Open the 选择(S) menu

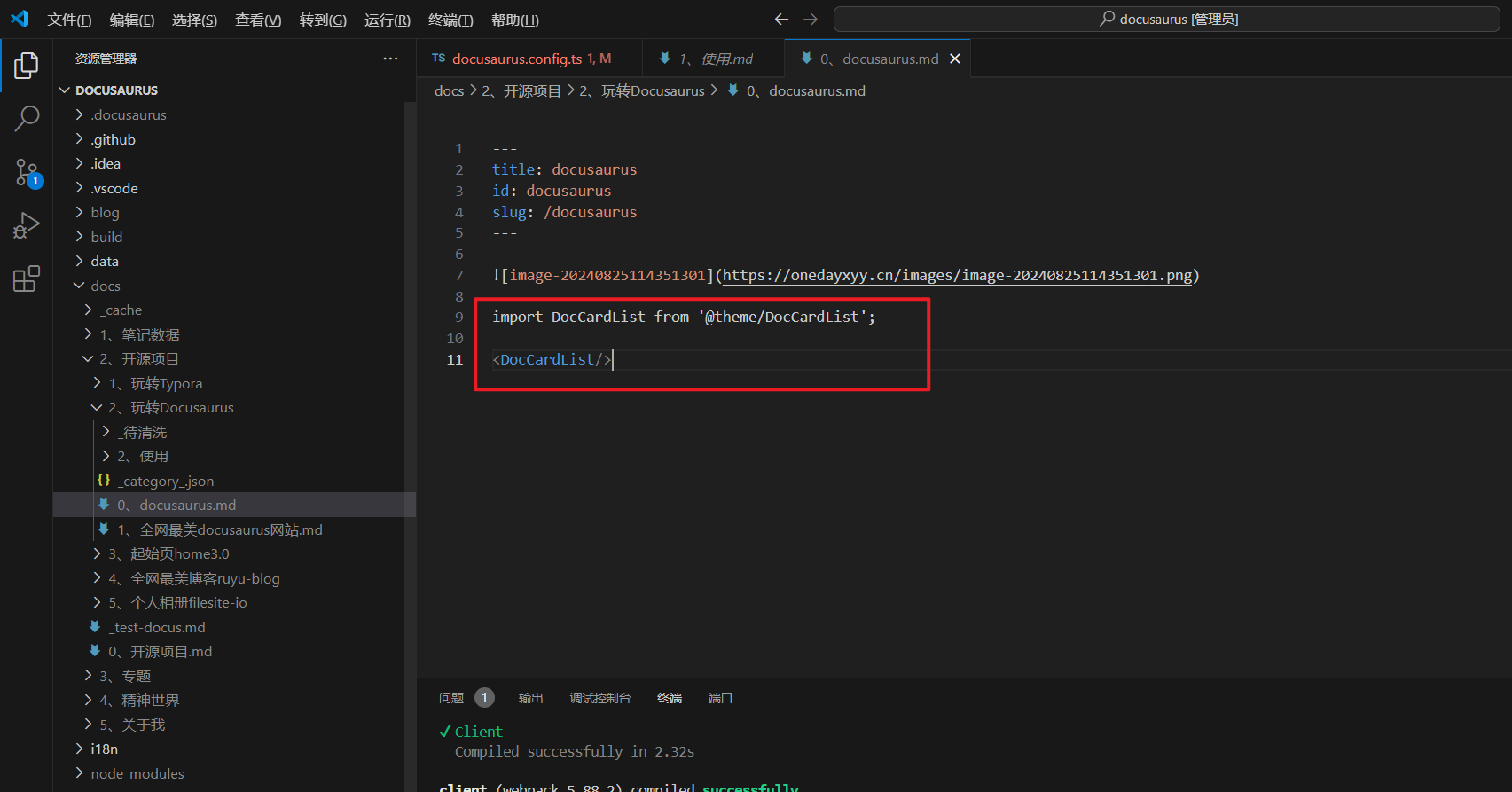tap(194, 20)
